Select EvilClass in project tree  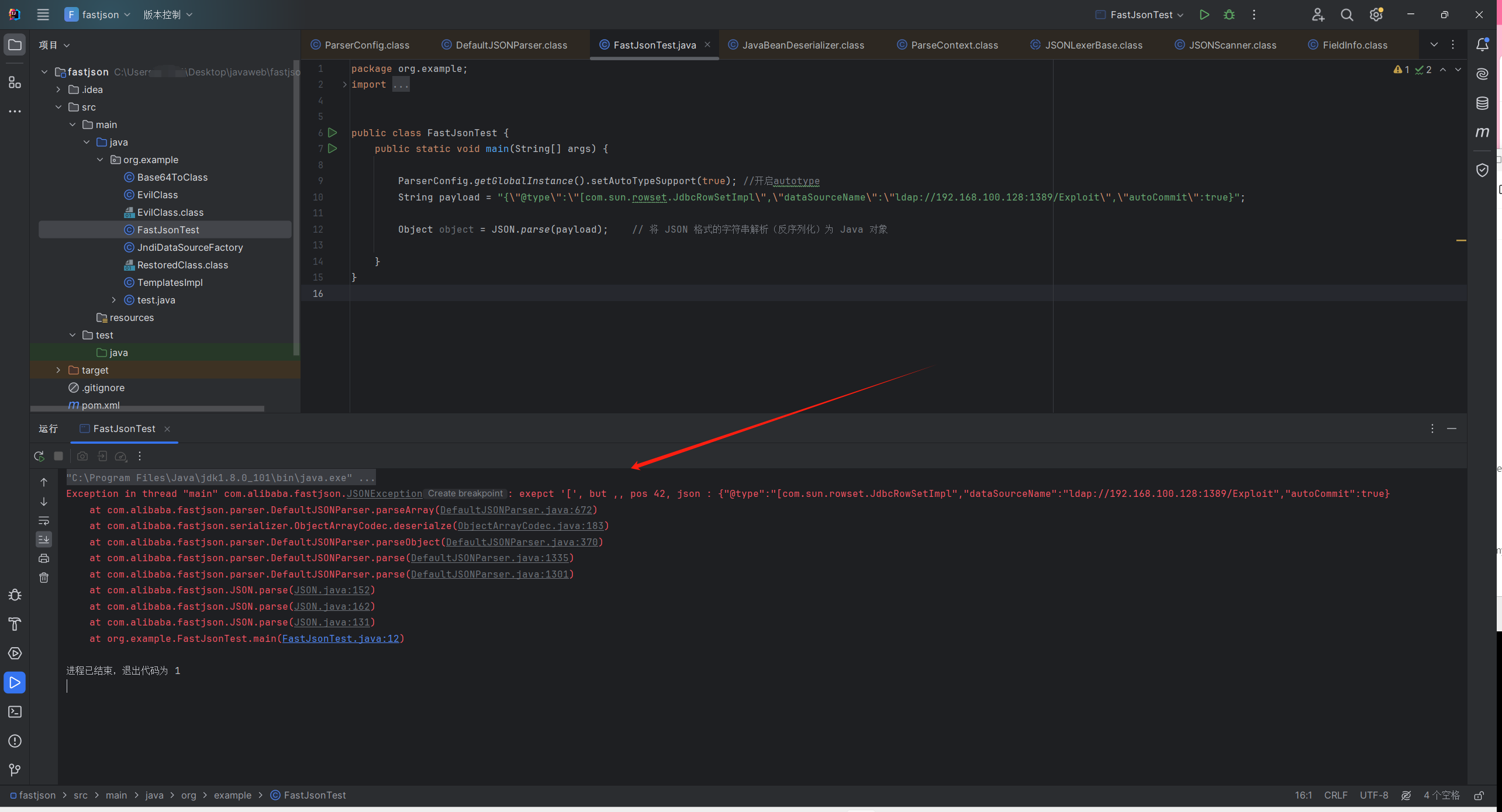pyautogui.click(x=157, y=195)
